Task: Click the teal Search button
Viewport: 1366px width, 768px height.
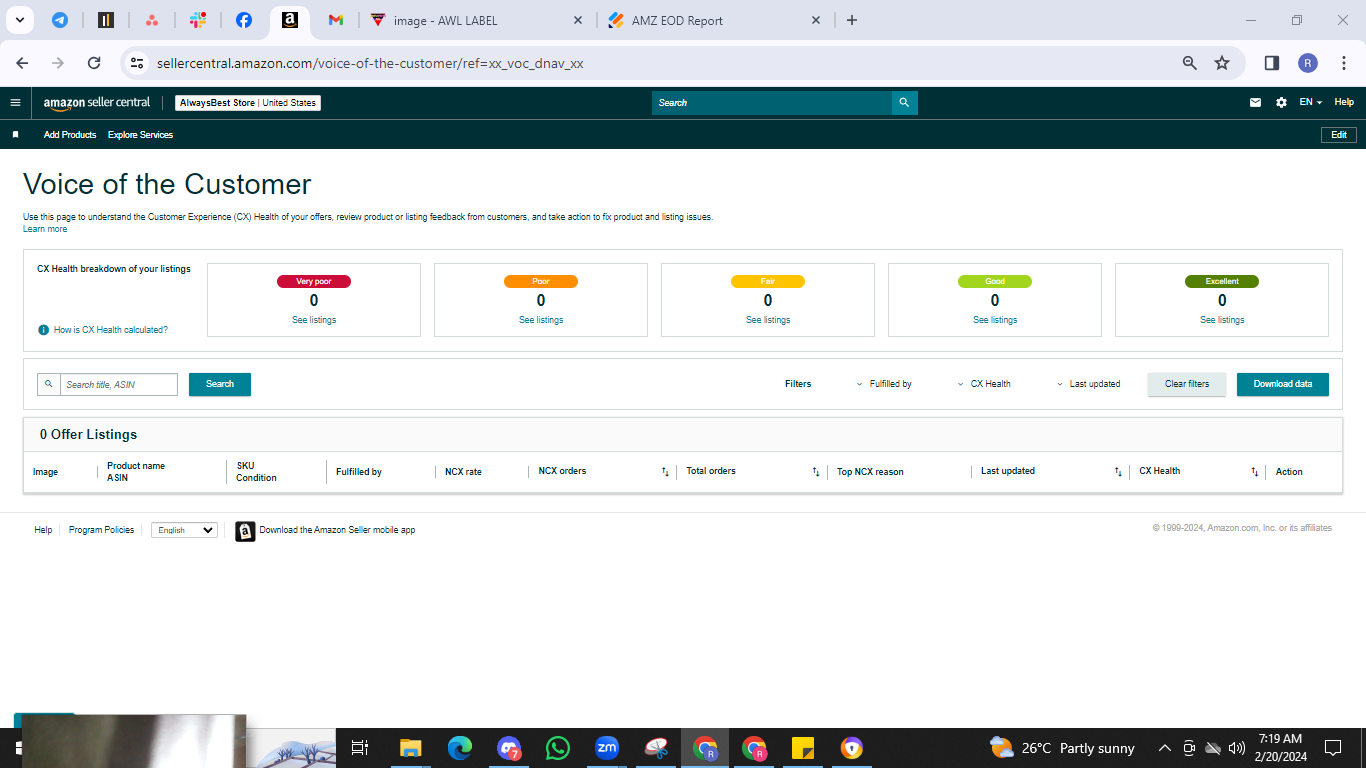Action: click(x=220, y=384)
